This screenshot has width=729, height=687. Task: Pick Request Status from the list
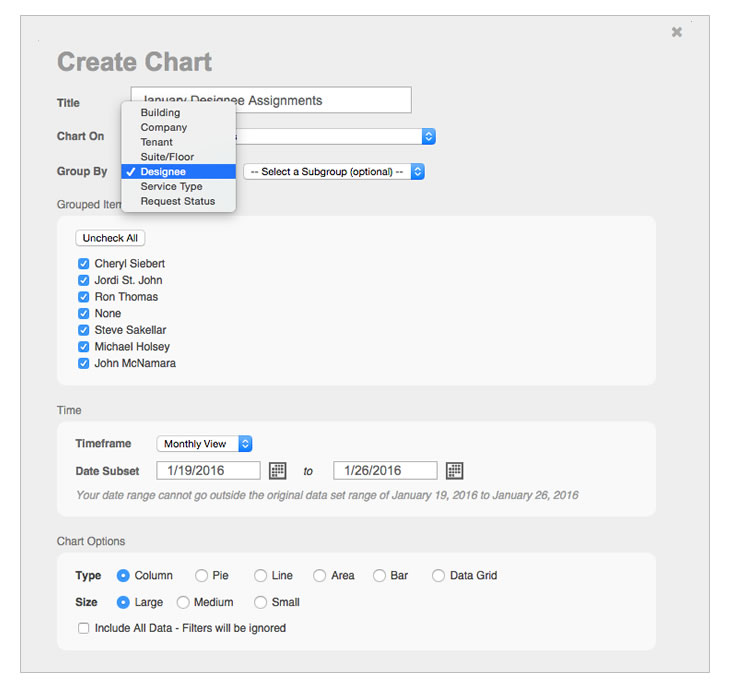pos(177,201)
